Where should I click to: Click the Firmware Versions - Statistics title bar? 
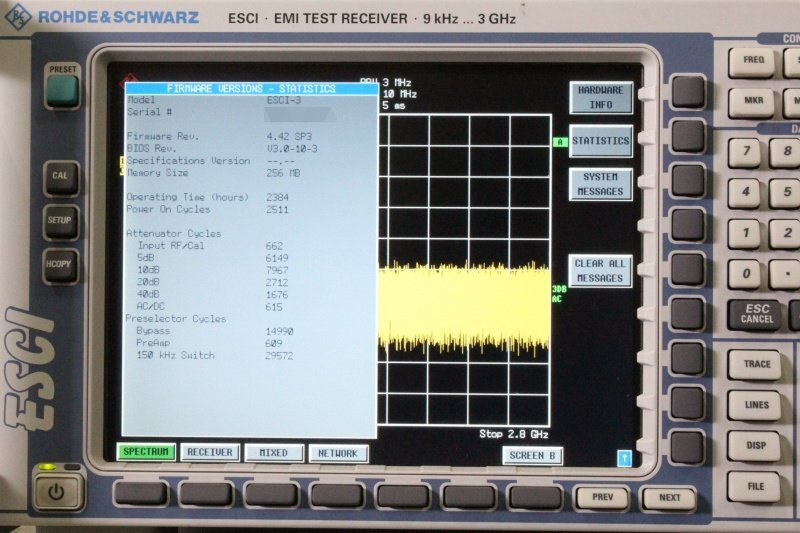[251, 89]
